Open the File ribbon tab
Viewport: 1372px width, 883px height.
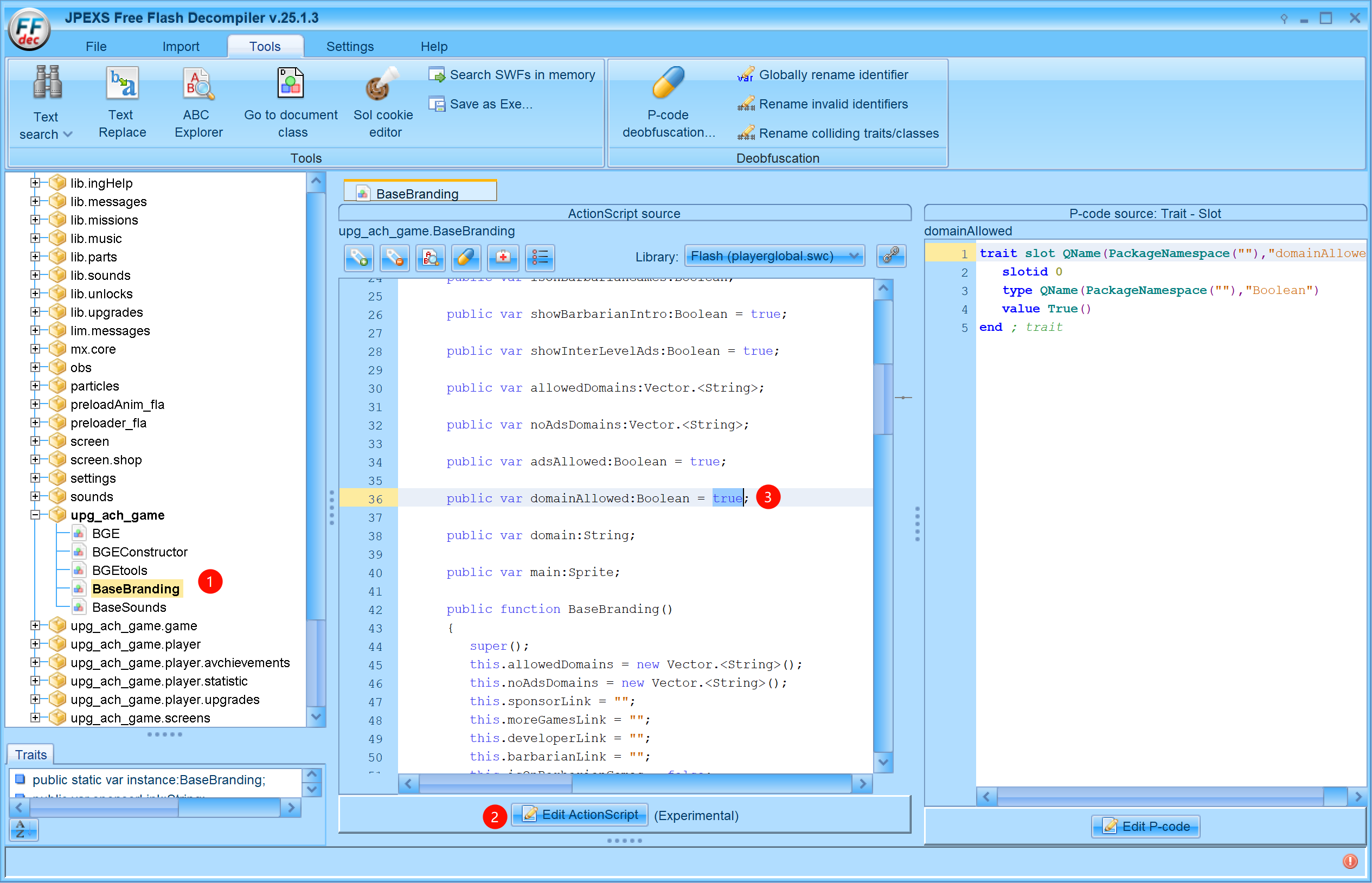tap(95, 47)
